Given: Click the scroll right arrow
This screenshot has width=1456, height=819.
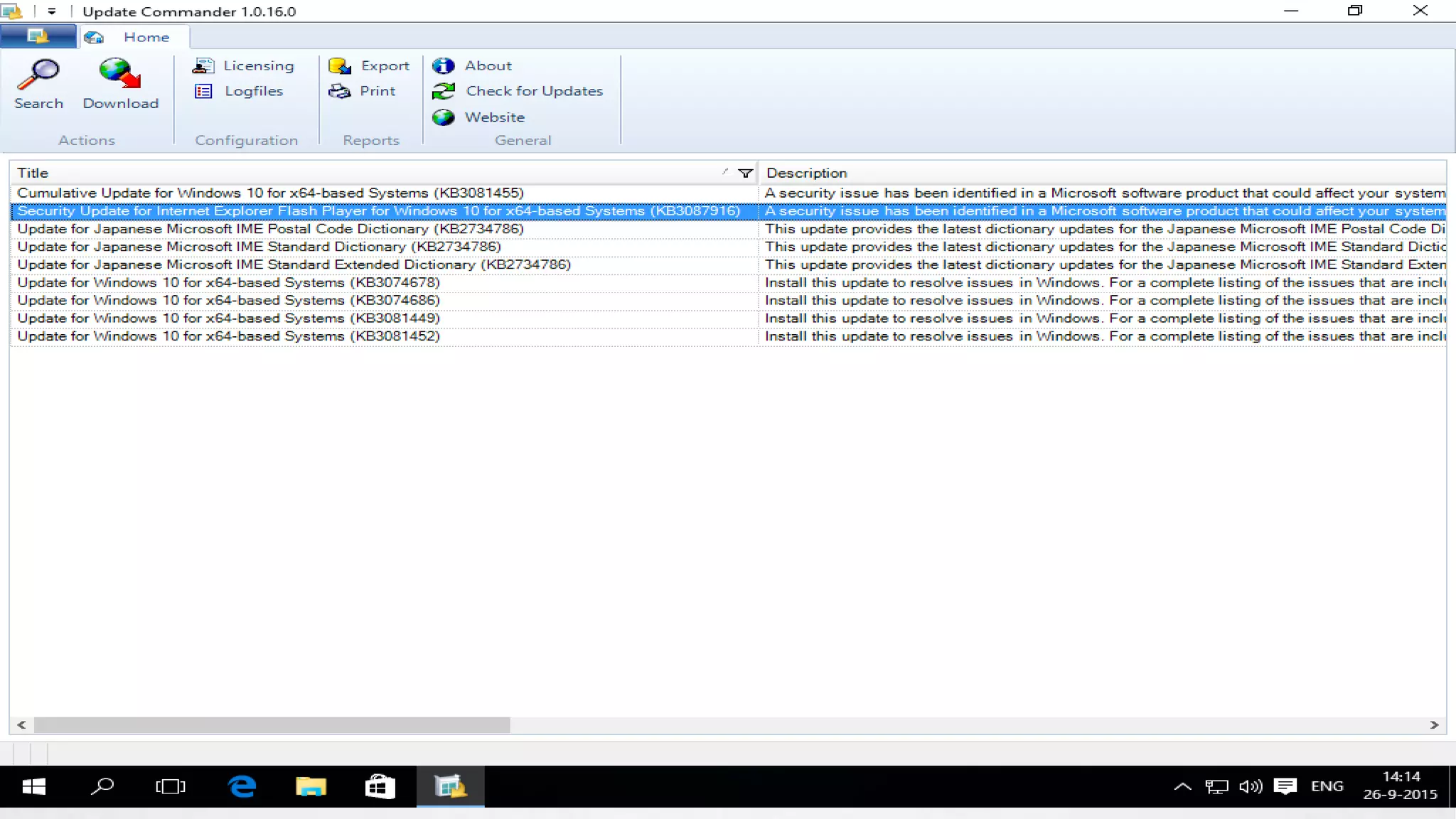Looking at the screenshot, I should pos(1435,724).
